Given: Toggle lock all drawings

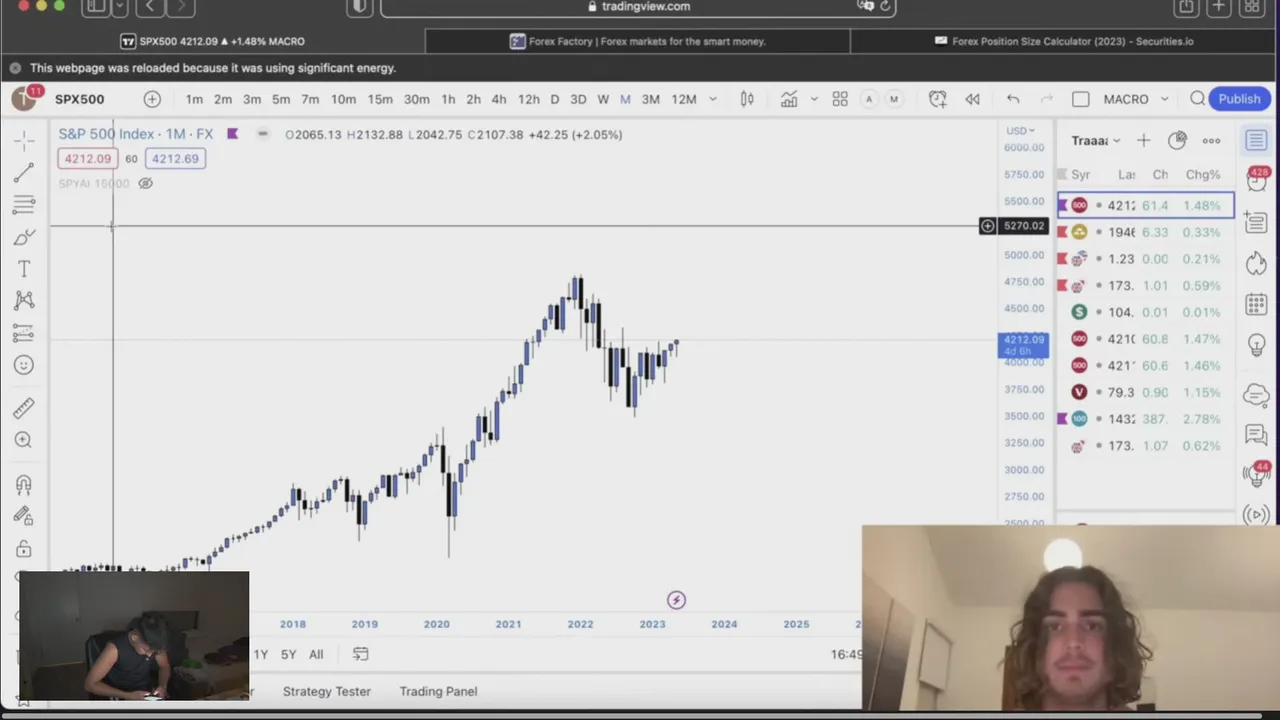Looking at the screenshot, I should (x=24, y=549).
